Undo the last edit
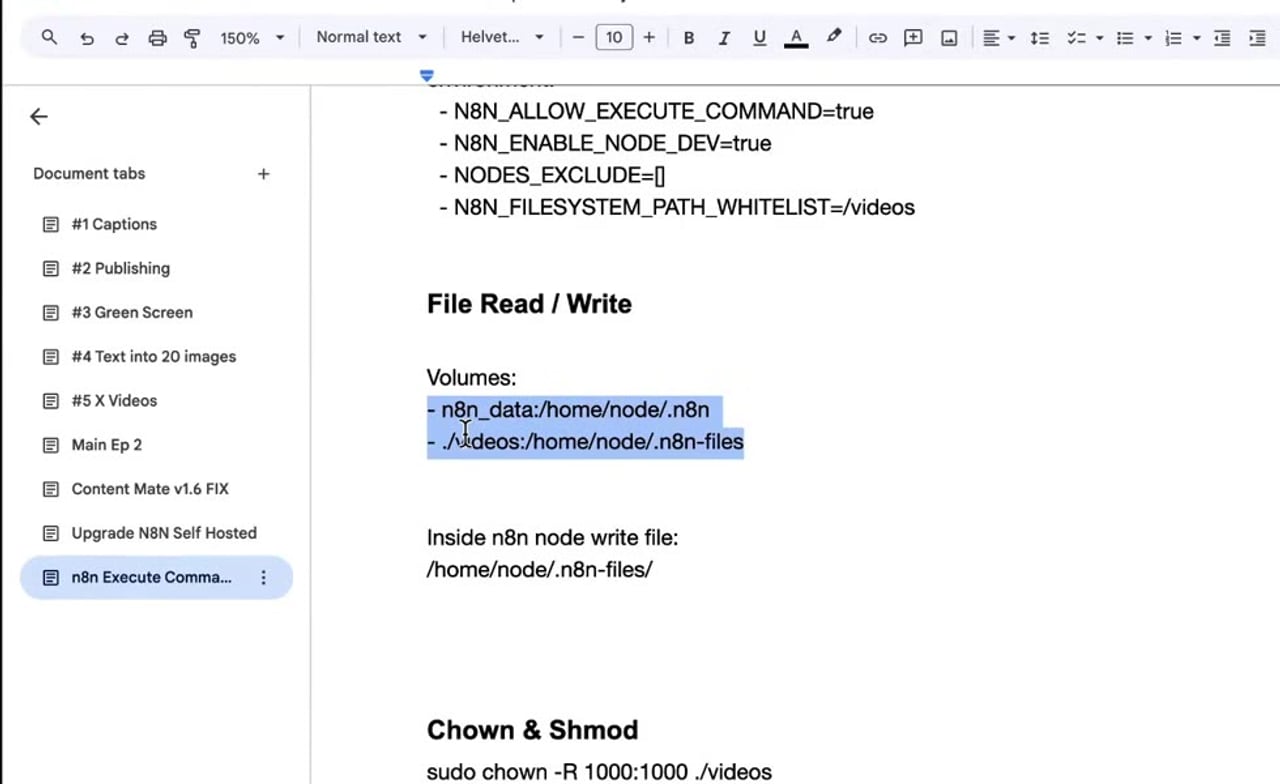Screen dimensions: 1280x784 (87, 38)
